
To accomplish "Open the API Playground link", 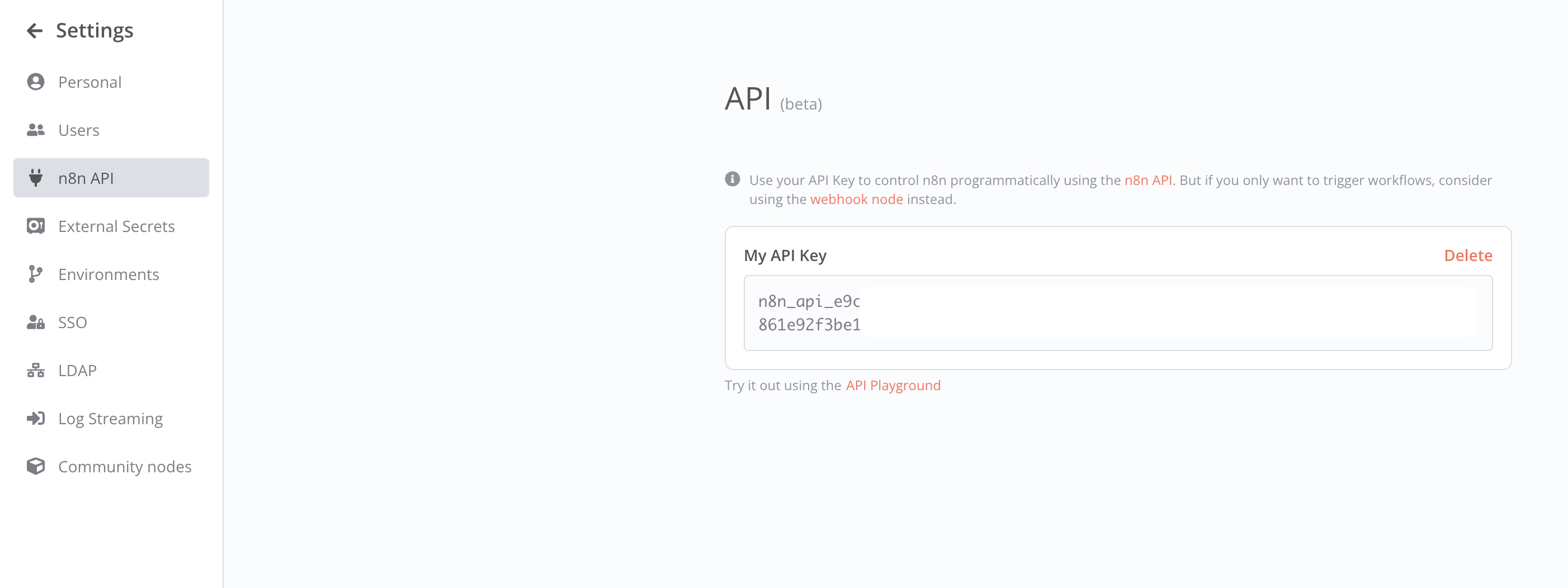I will [892, 385].
